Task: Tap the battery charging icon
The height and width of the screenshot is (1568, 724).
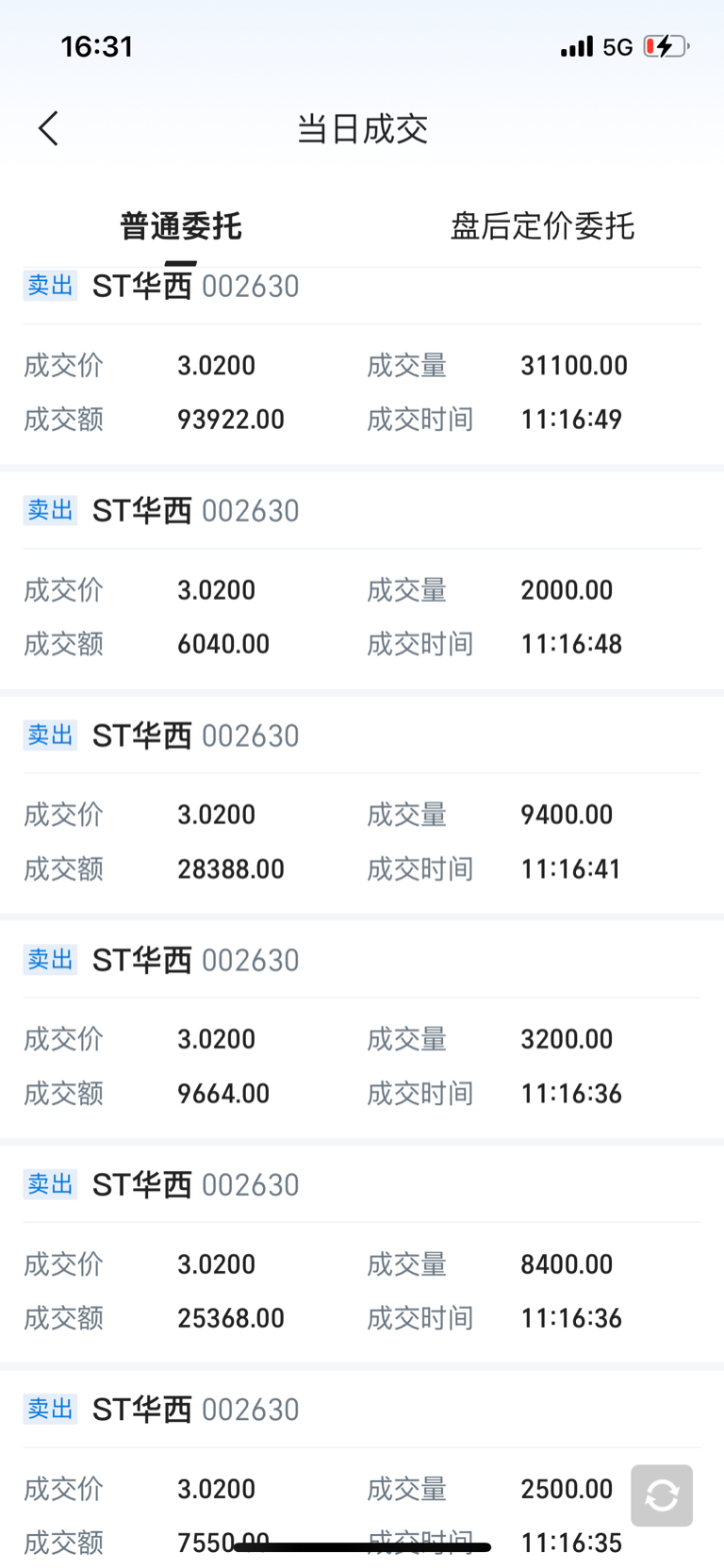Action: tap(666, 46)
